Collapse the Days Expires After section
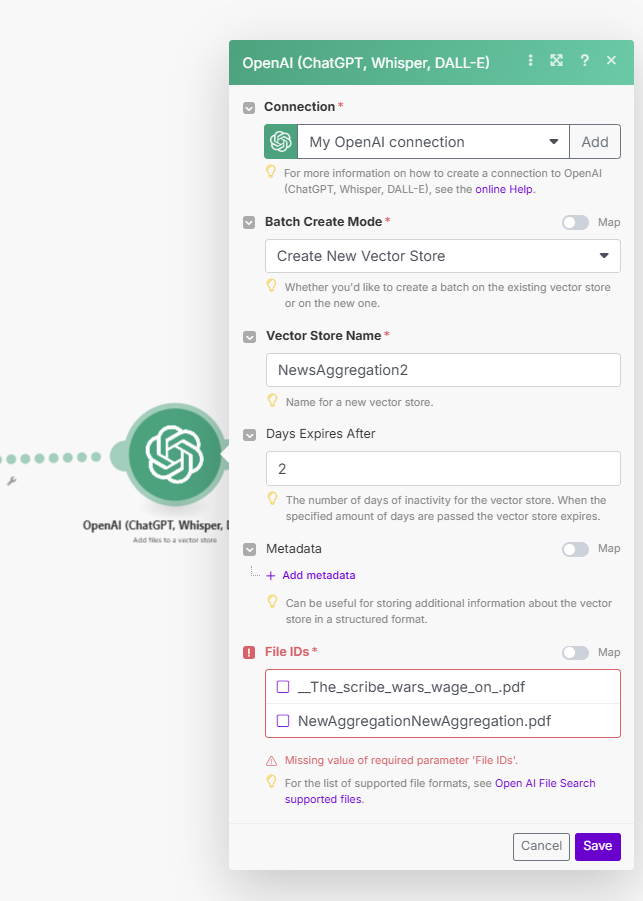 click(249, 435)
